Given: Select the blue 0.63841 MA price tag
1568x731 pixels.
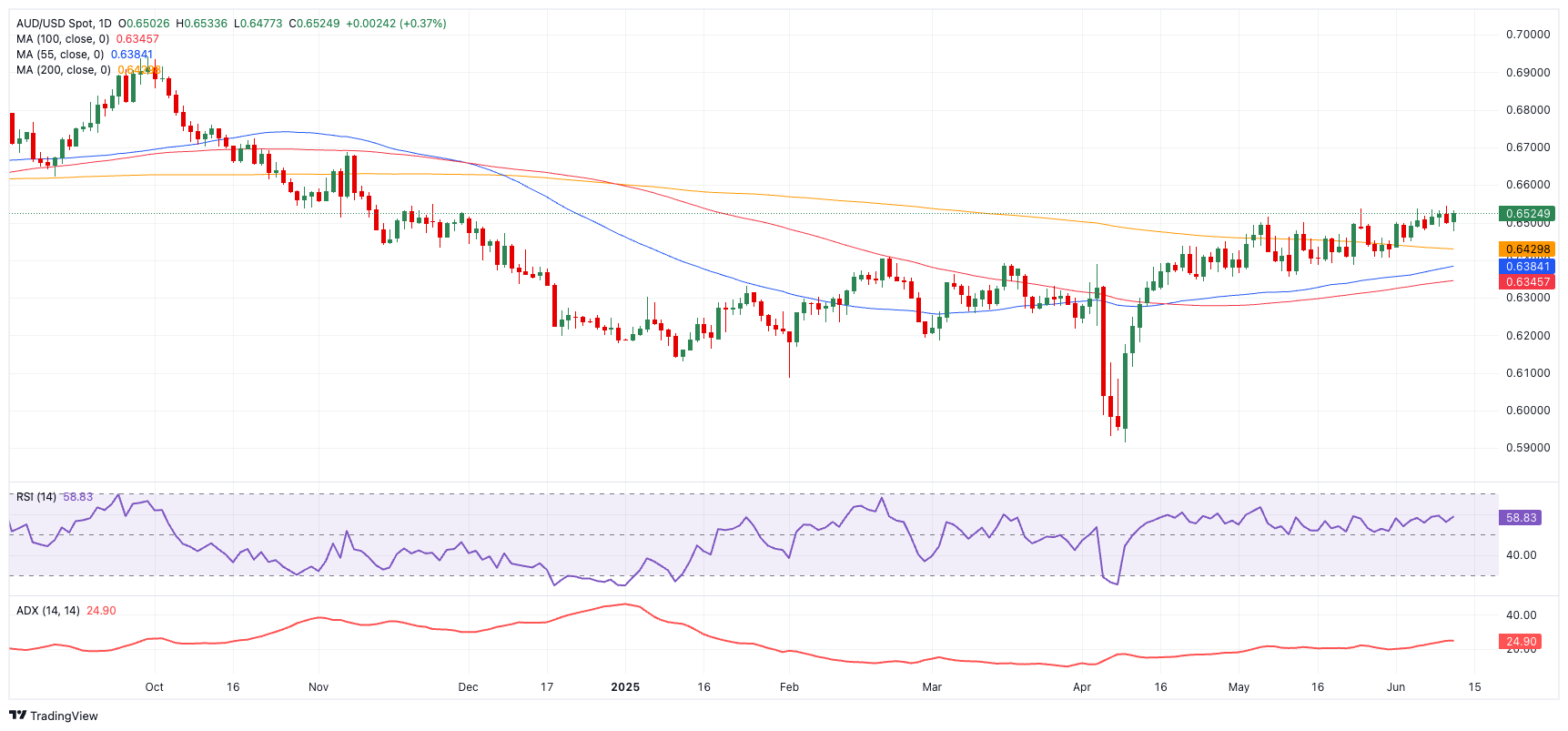Looking at the screenshot, I should point(1527,266).
